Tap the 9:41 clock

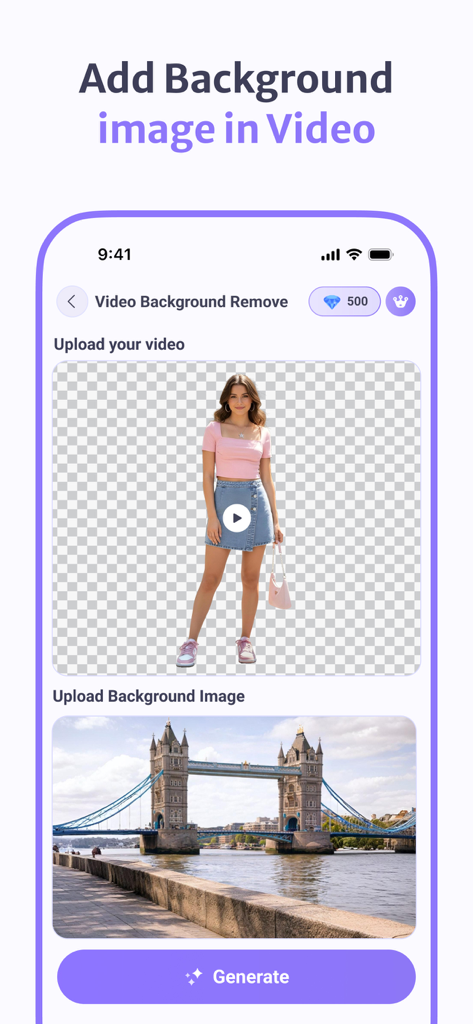(114, 255)
